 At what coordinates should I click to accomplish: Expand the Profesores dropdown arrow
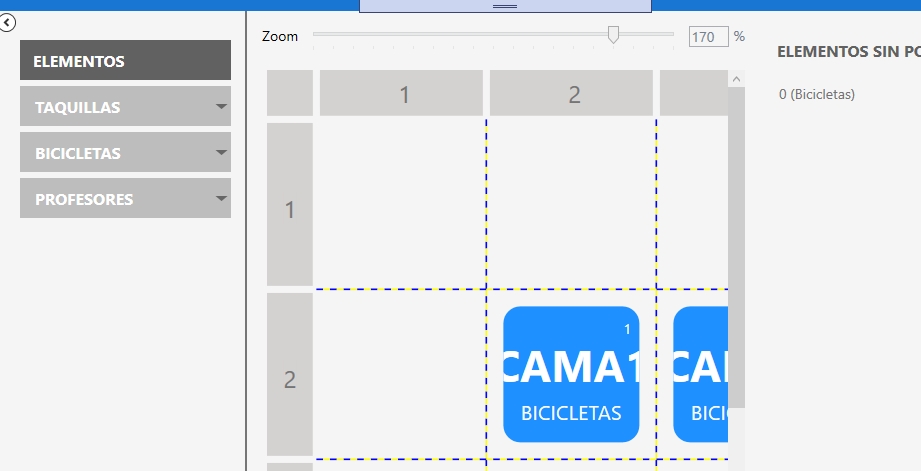(x=221, y=198)
